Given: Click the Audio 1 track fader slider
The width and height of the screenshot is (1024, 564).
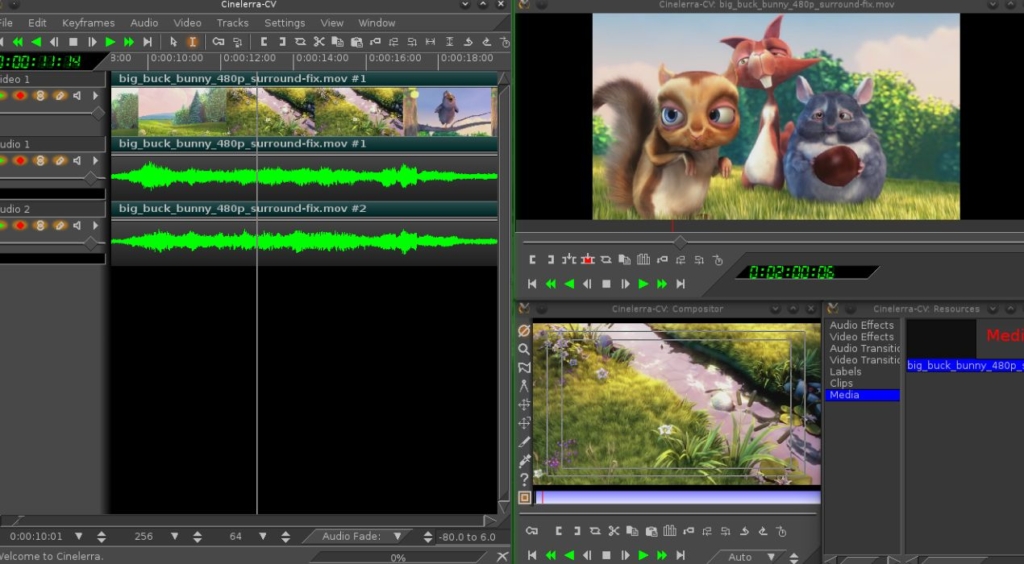Looking at the screenshot, I should tap(91, 178).
